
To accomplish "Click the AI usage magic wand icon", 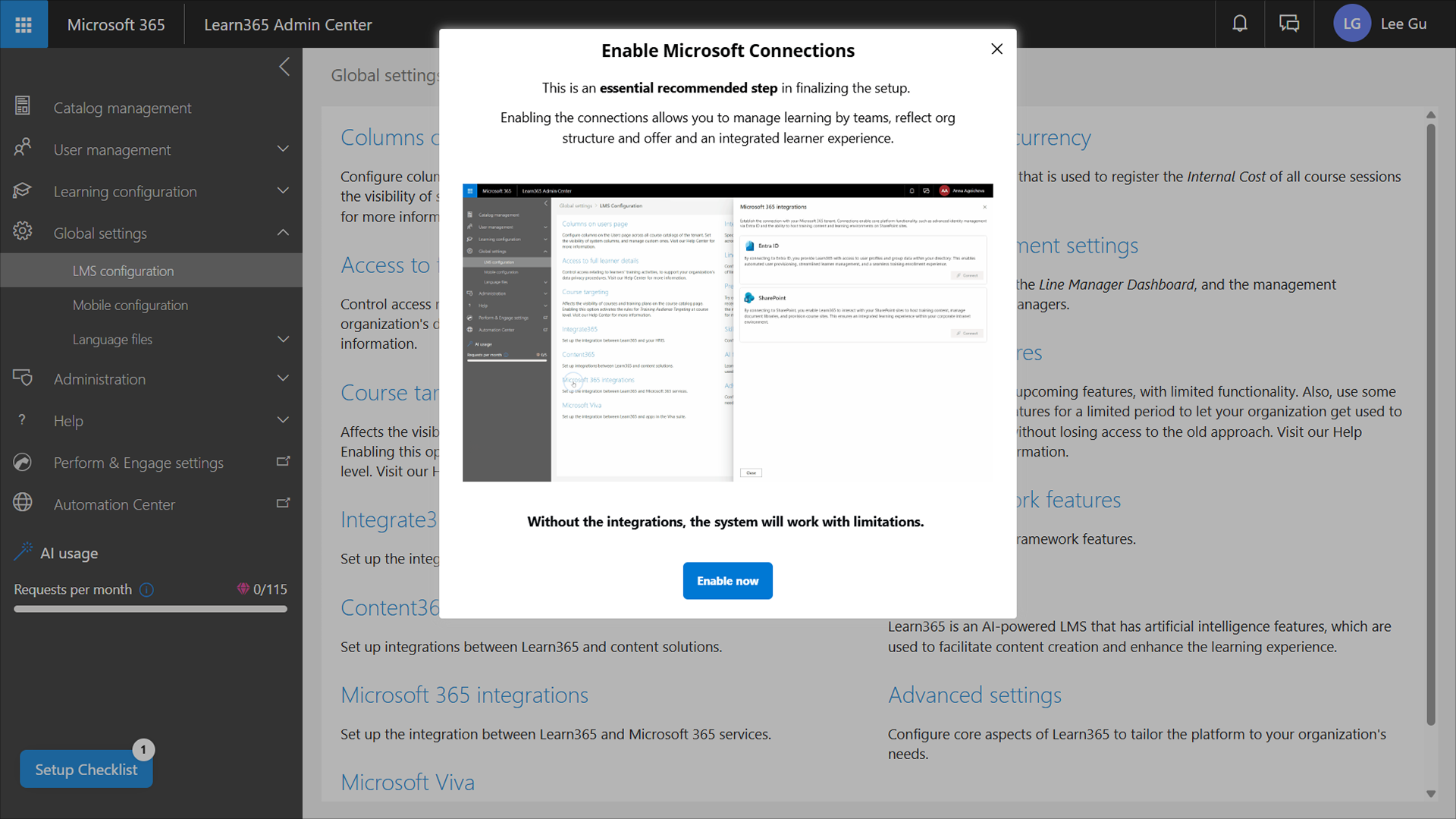I will [23, 551].
